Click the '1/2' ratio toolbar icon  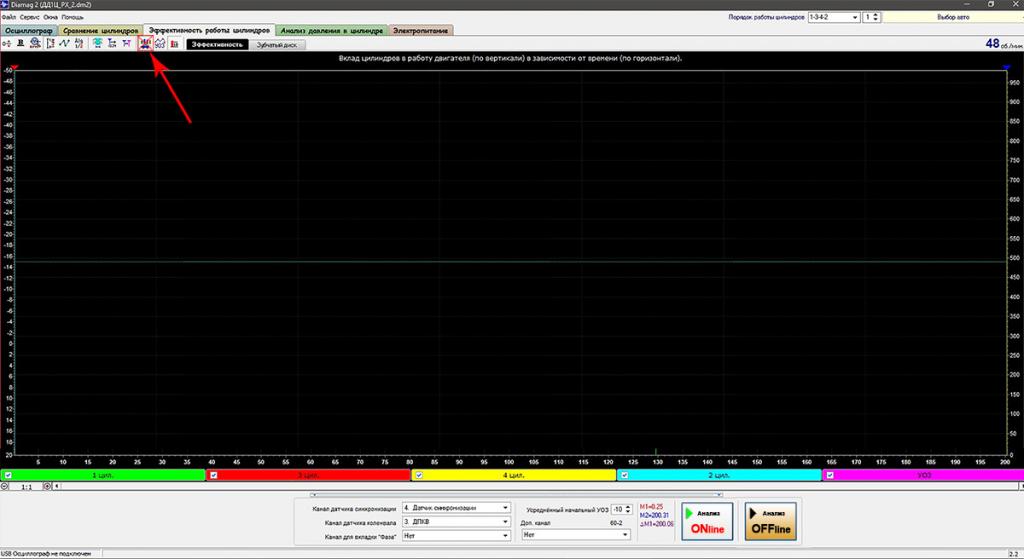pos(79,44)
